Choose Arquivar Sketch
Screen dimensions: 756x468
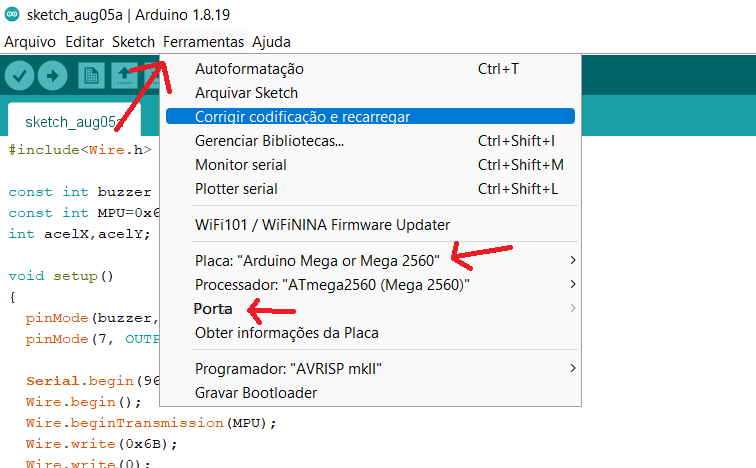click(x=370, y=93)
